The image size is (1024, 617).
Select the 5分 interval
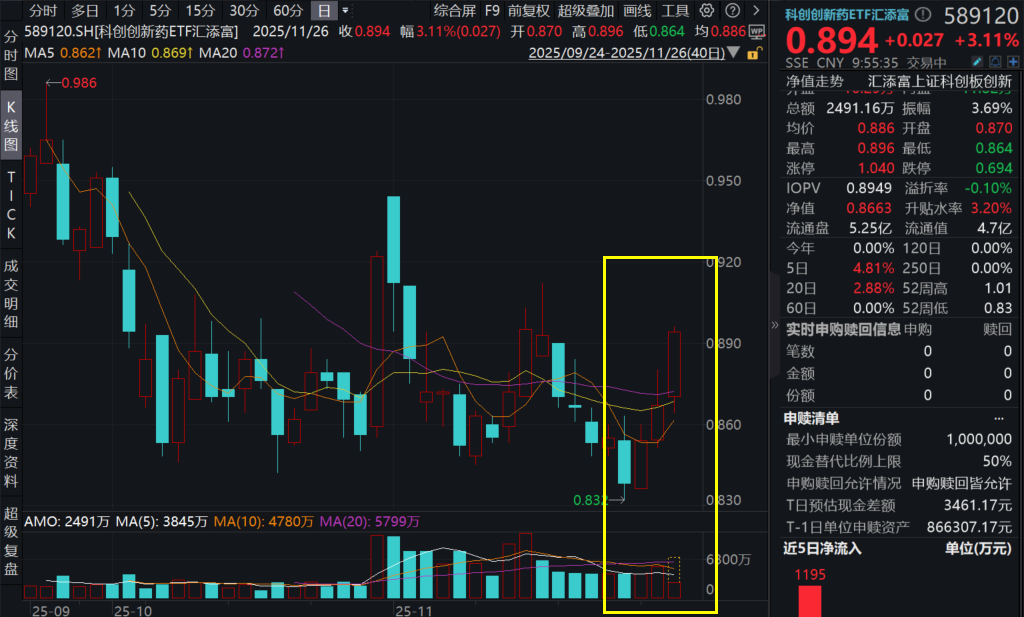point(160,10)
